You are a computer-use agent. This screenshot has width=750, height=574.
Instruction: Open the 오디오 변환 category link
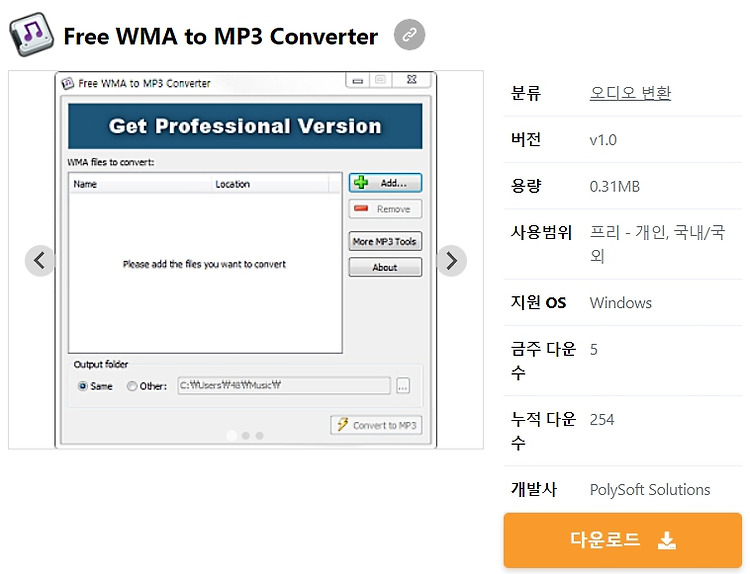point(630,93)
